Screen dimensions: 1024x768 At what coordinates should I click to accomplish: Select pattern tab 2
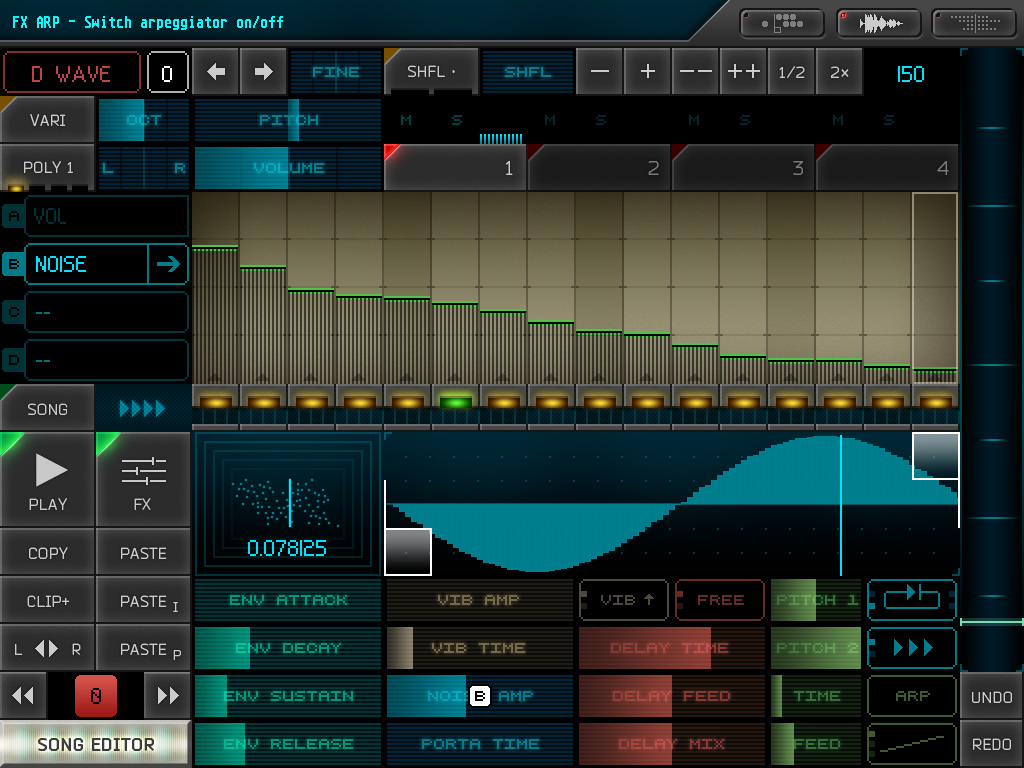pos(600,168)
